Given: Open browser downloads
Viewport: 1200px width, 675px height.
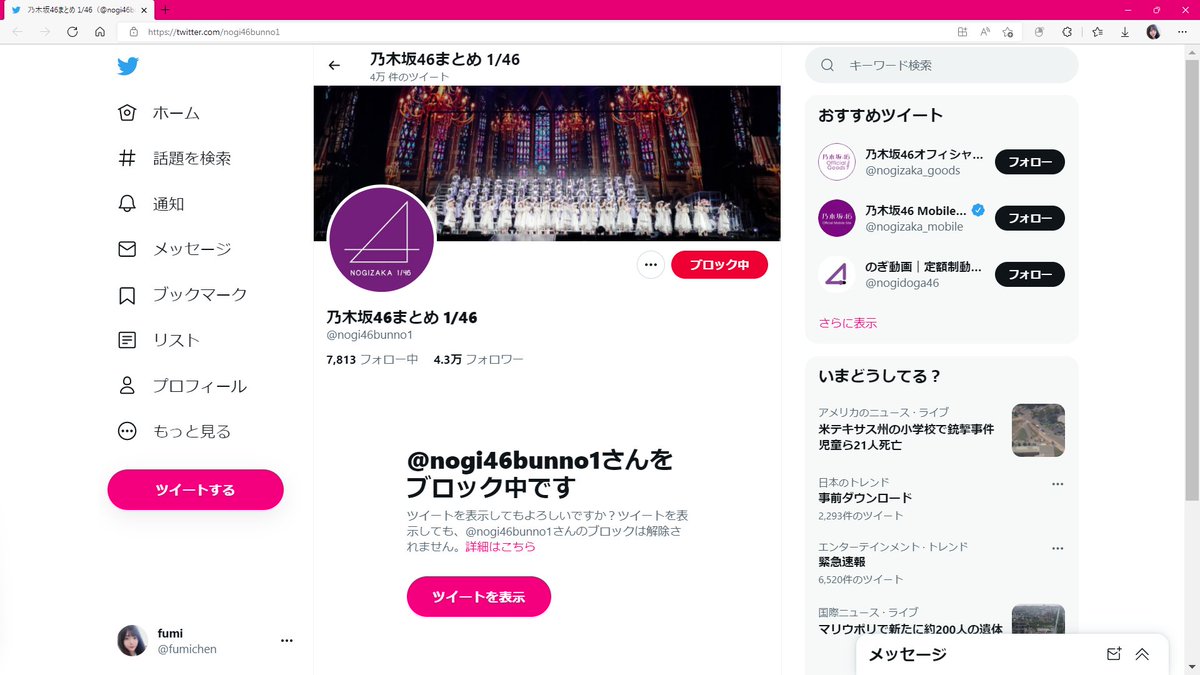Looking at the screenshot, I should pos(1125,32).
